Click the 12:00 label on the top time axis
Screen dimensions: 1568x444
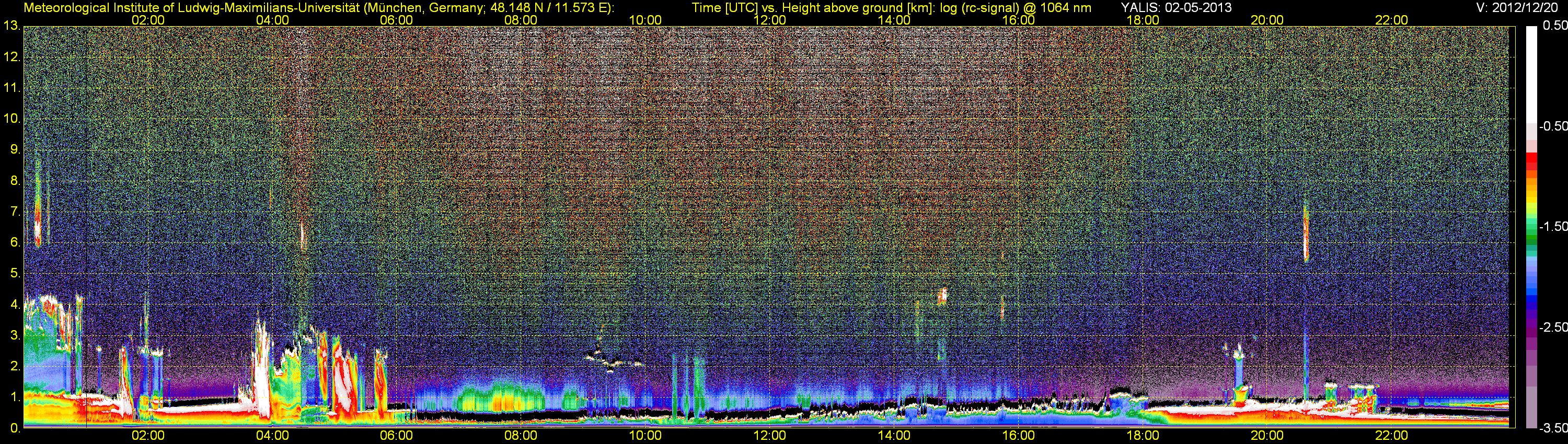(769, 20)
